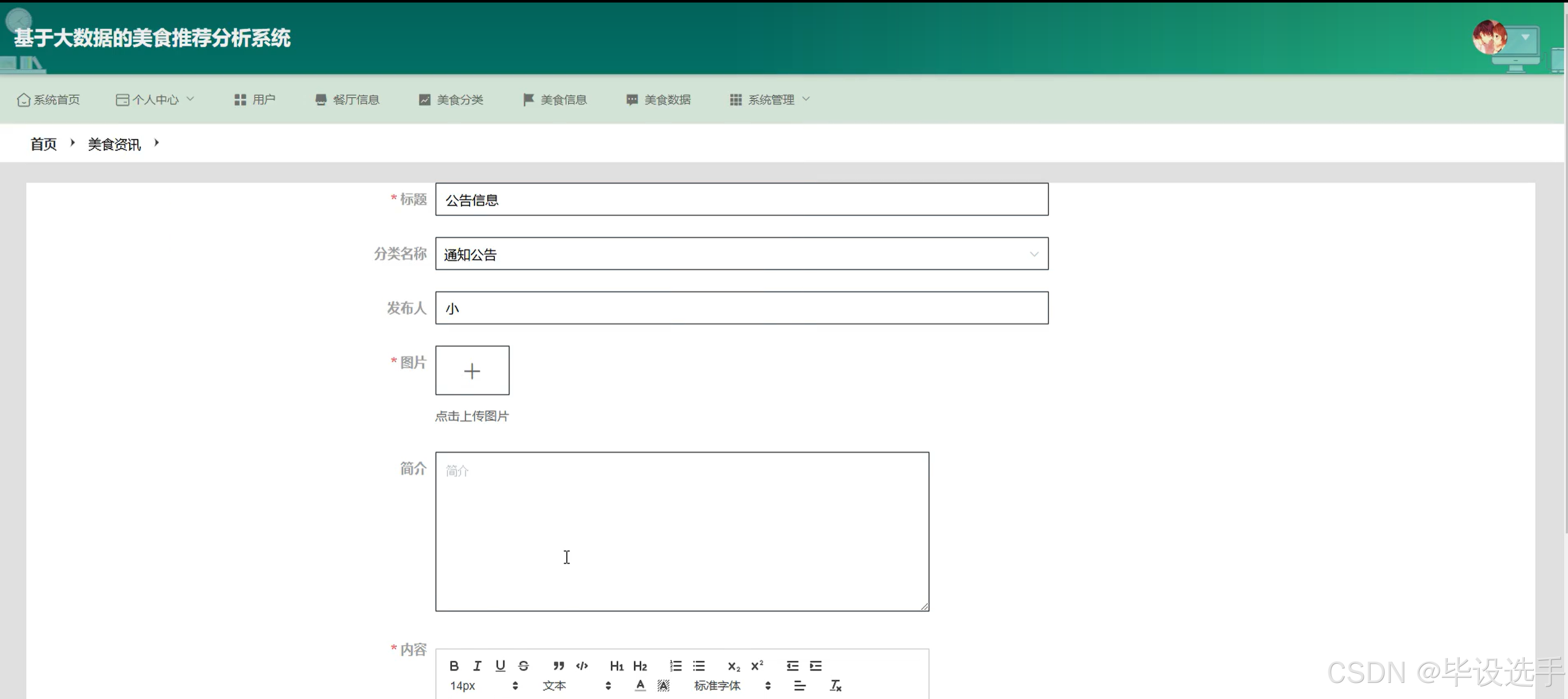Navigate to 餐厅信息 menu item
Screen dimensions: 1568x699
click(x=356, y=99)
